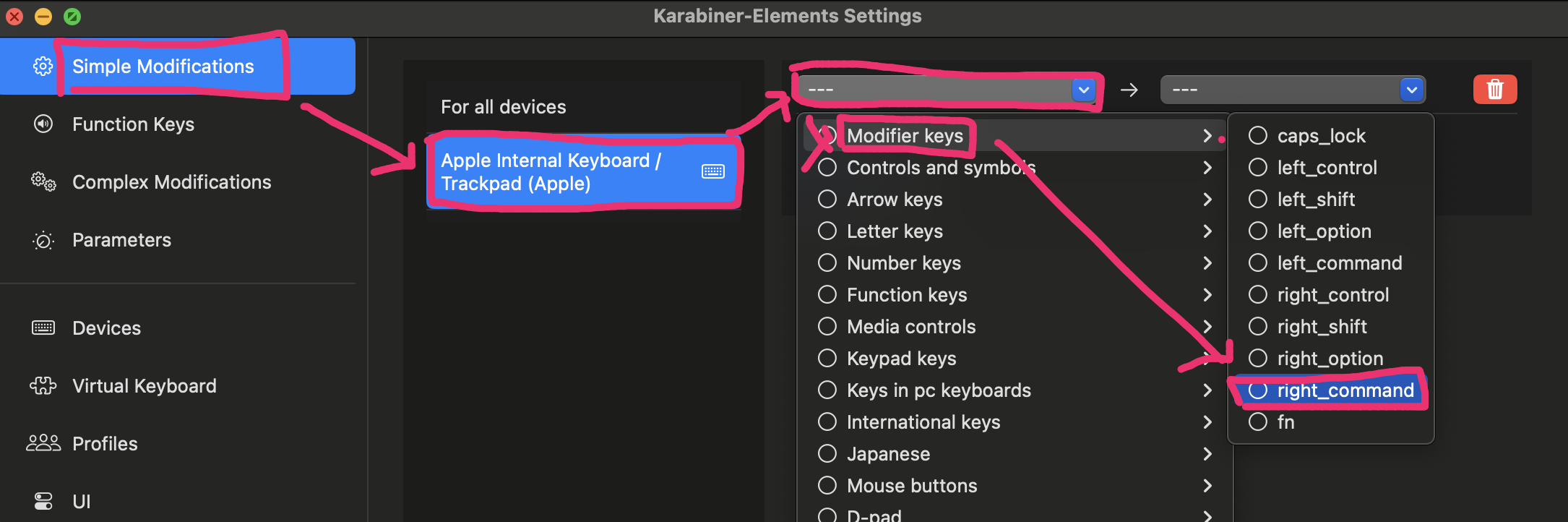Click the Profiles people icon
1568x522 pixels.
[x=43, y=443]
